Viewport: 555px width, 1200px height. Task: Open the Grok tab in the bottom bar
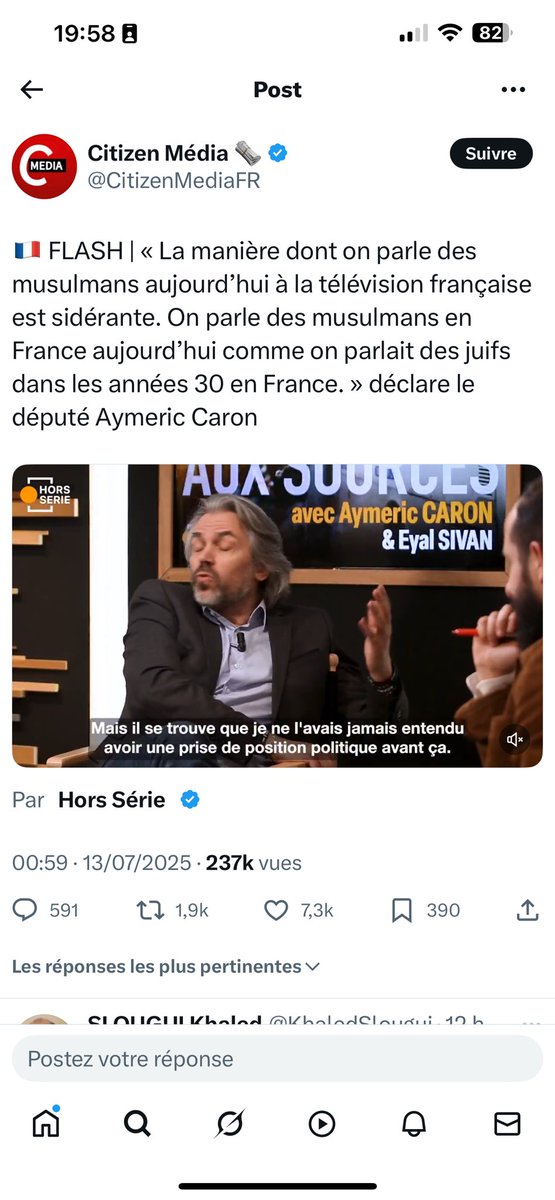point(229,1123)
